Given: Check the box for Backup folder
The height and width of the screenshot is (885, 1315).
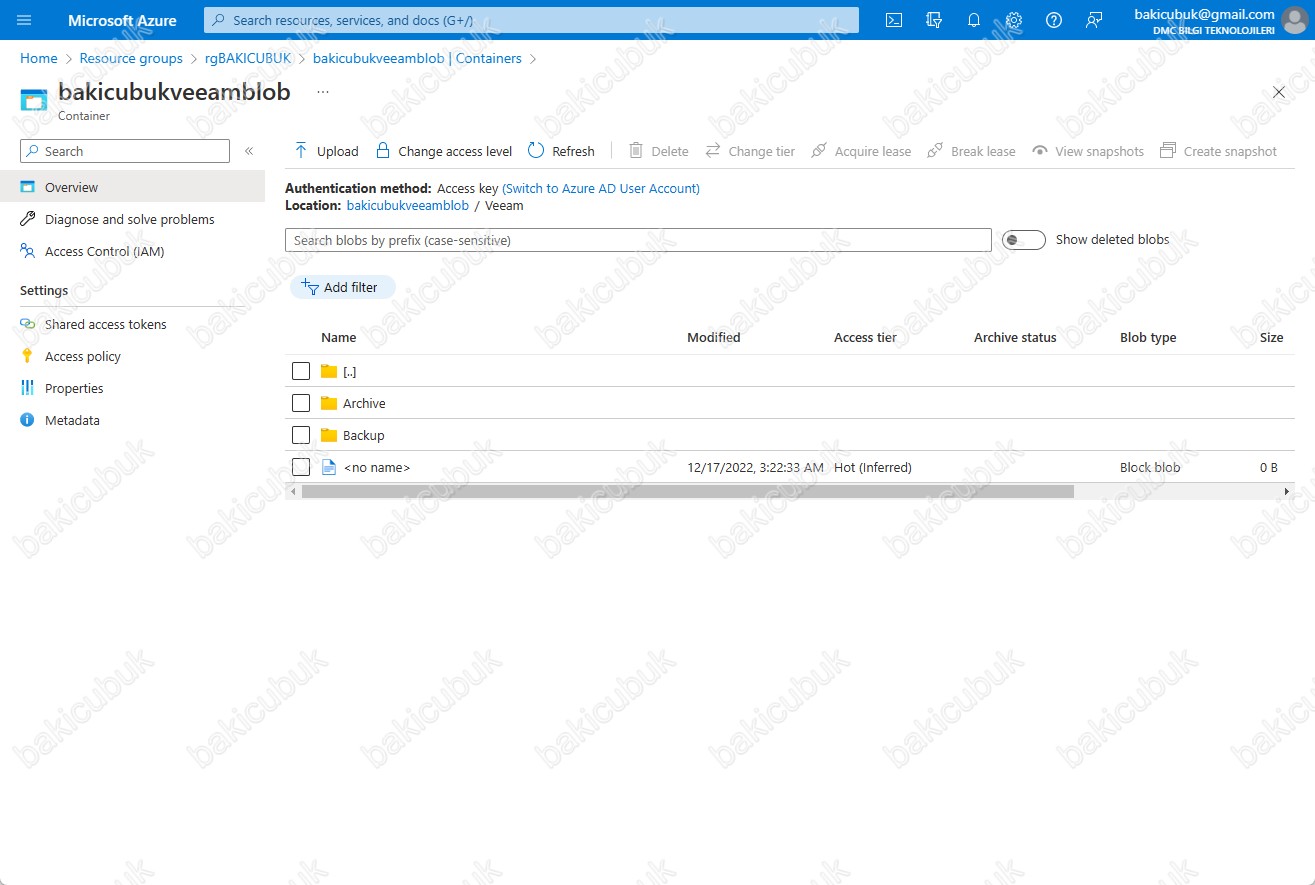Looking at the screenshot, I should [301, 435].
